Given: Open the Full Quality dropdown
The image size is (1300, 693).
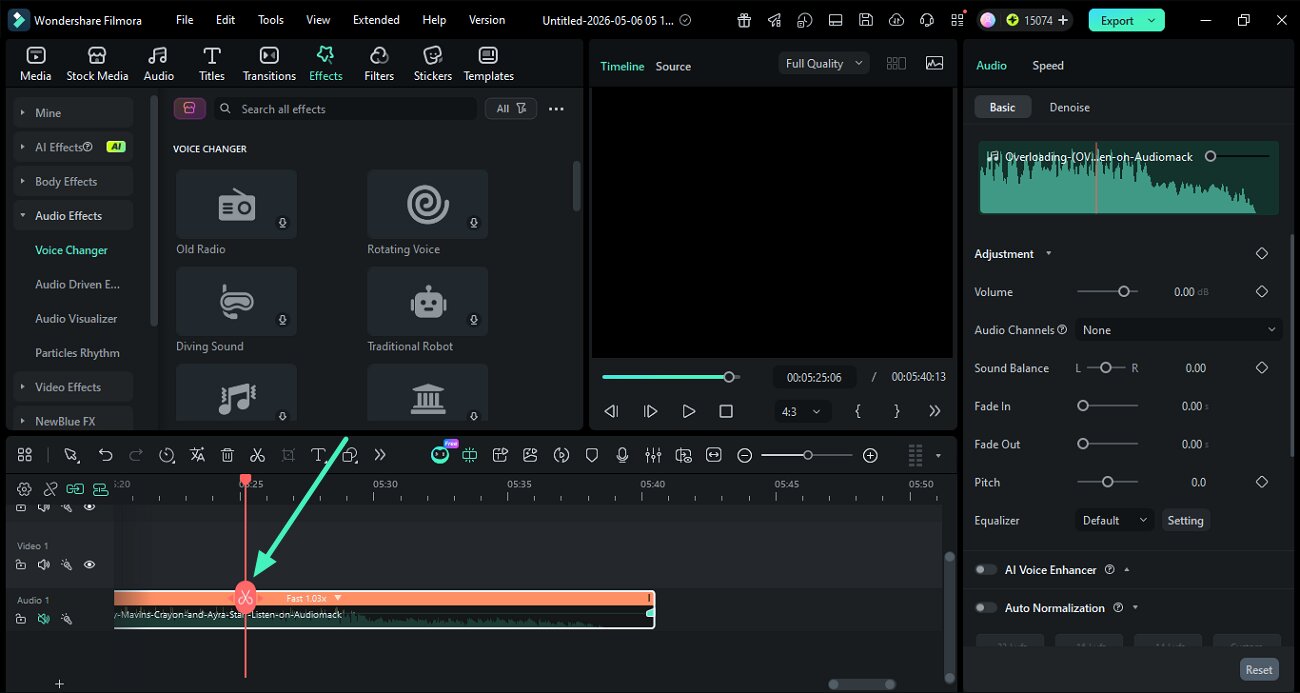Looking at the screenshot, I should pyautogui.click(x=823, y=63).
